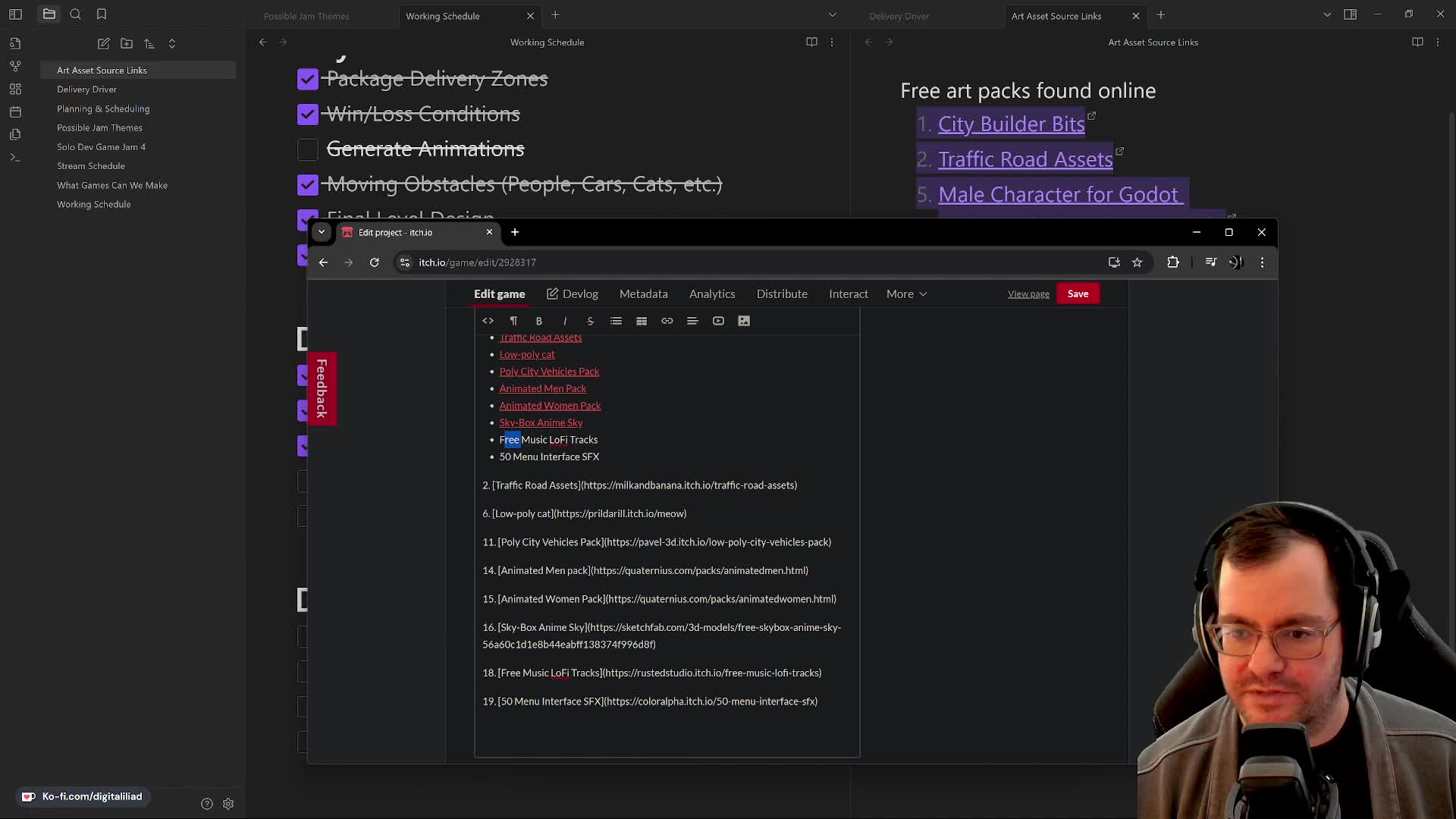This screenshot has height=819, width=1456.
Task: Click the red Save button
Action: (1078, 294)
